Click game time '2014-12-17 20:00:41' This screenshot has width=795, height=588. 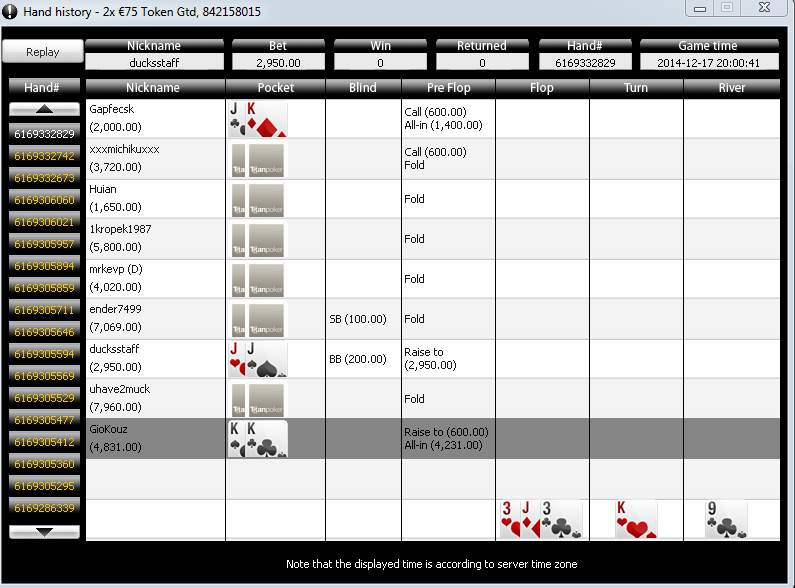[x=708, y=63]
